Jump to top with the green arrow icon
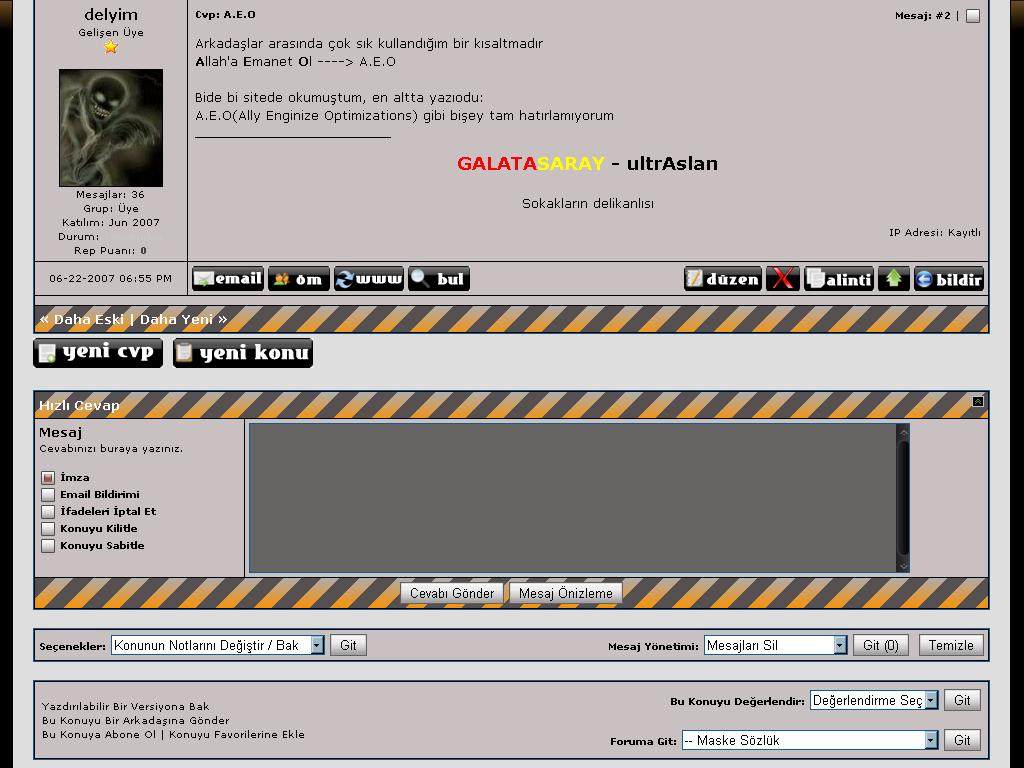This screenshot has height=768, width=1024. tap(894, 279)
